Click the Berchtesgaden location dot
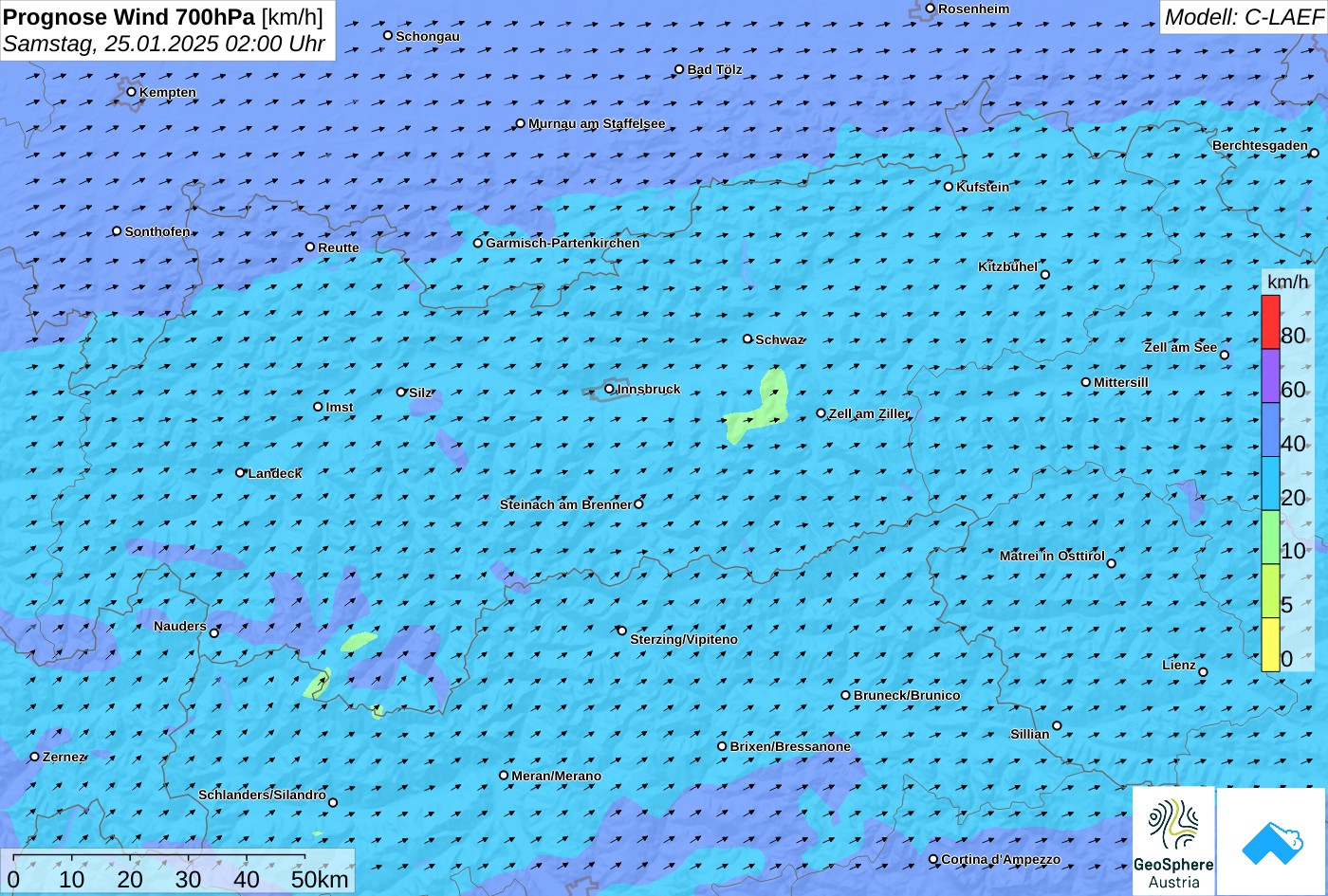The width and height of the screenshot is (1328, 896). click(1315, 153)
